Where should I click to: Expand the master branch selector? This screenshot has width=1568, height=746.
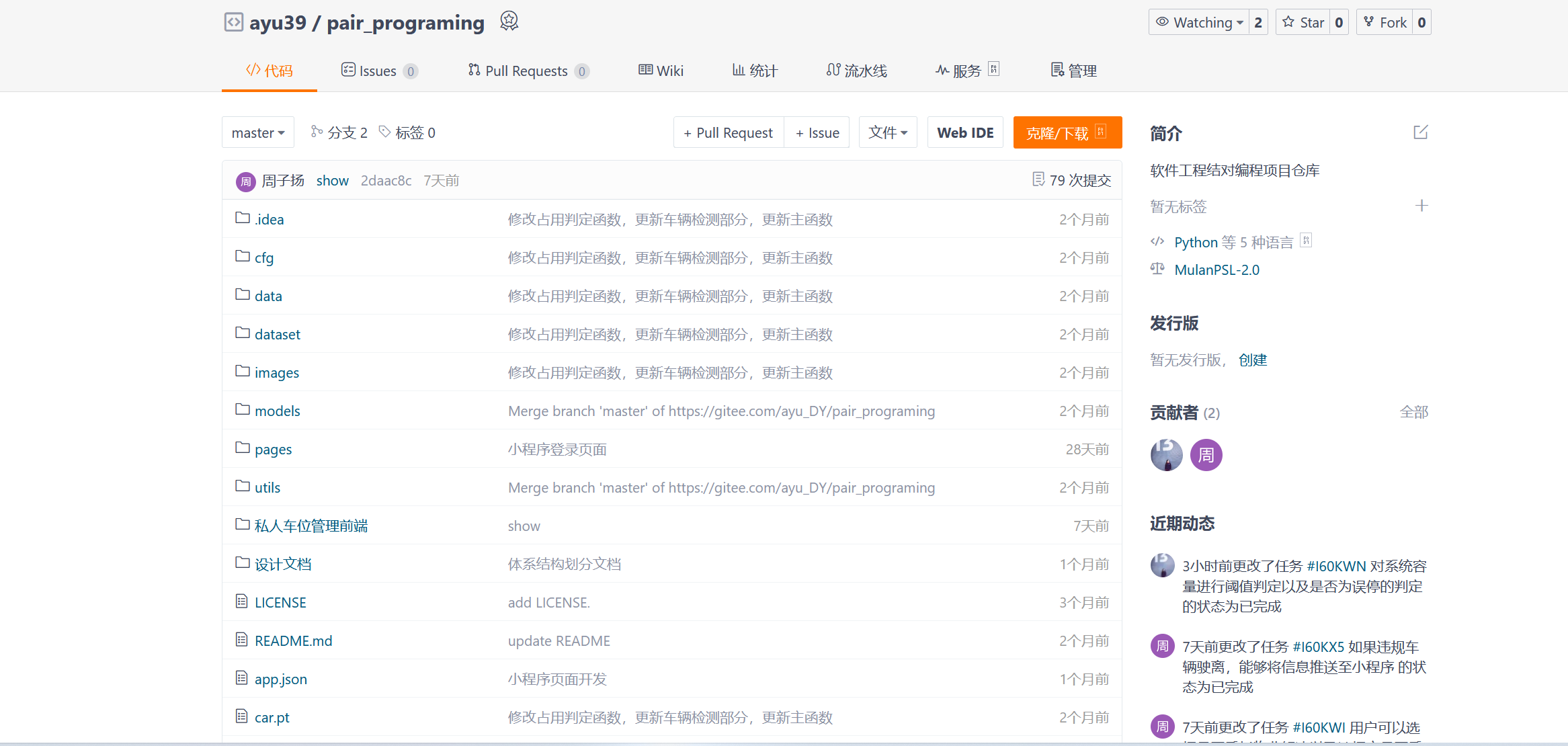coord(258,132)
